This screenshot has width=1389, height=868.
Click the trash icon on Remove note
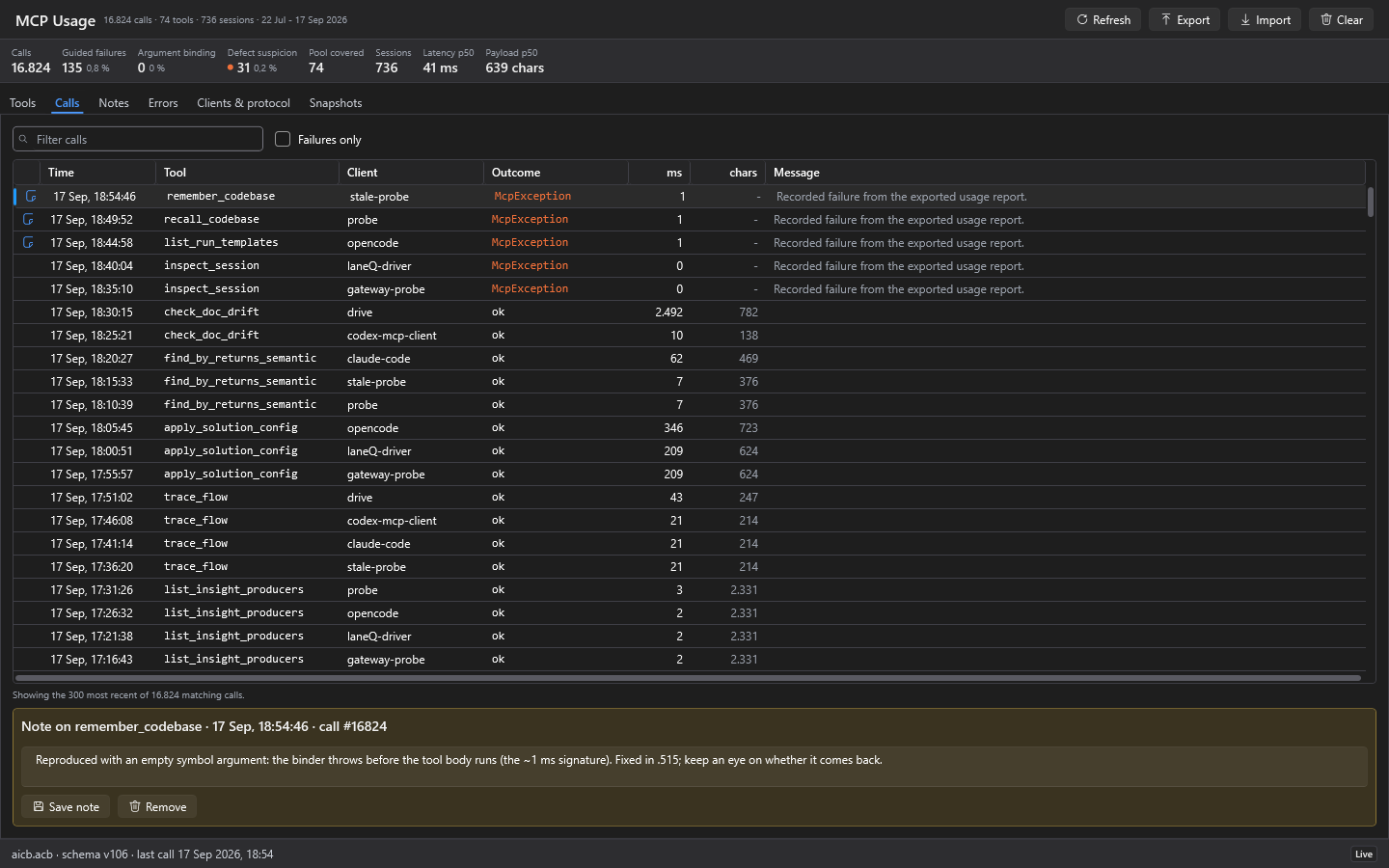pos(135,806)
